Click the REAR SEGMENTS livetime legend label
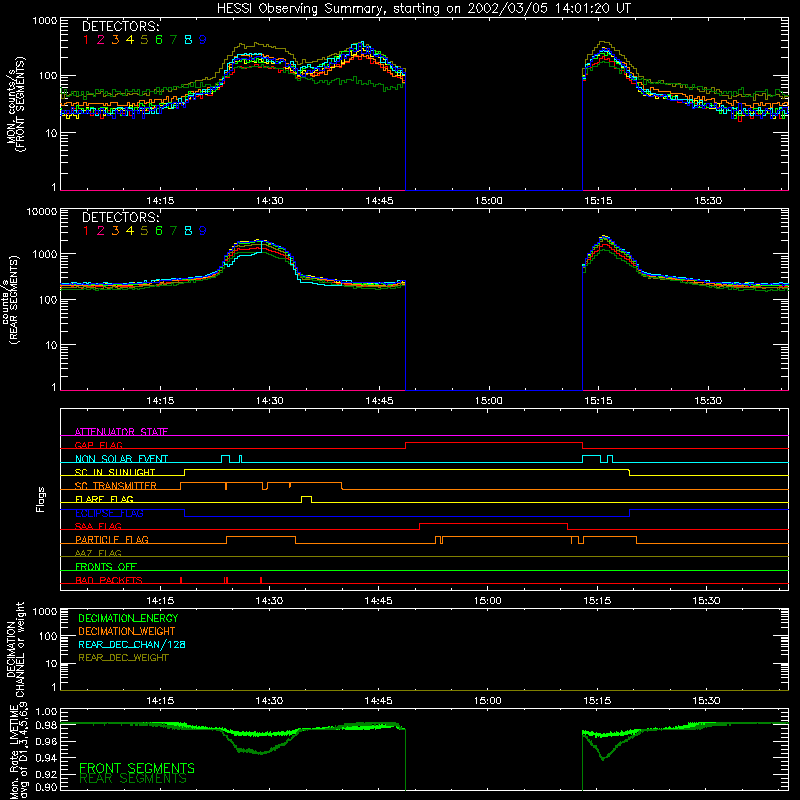Image resolution: width=800 pixels, height=800 pixels. [133, 779]
